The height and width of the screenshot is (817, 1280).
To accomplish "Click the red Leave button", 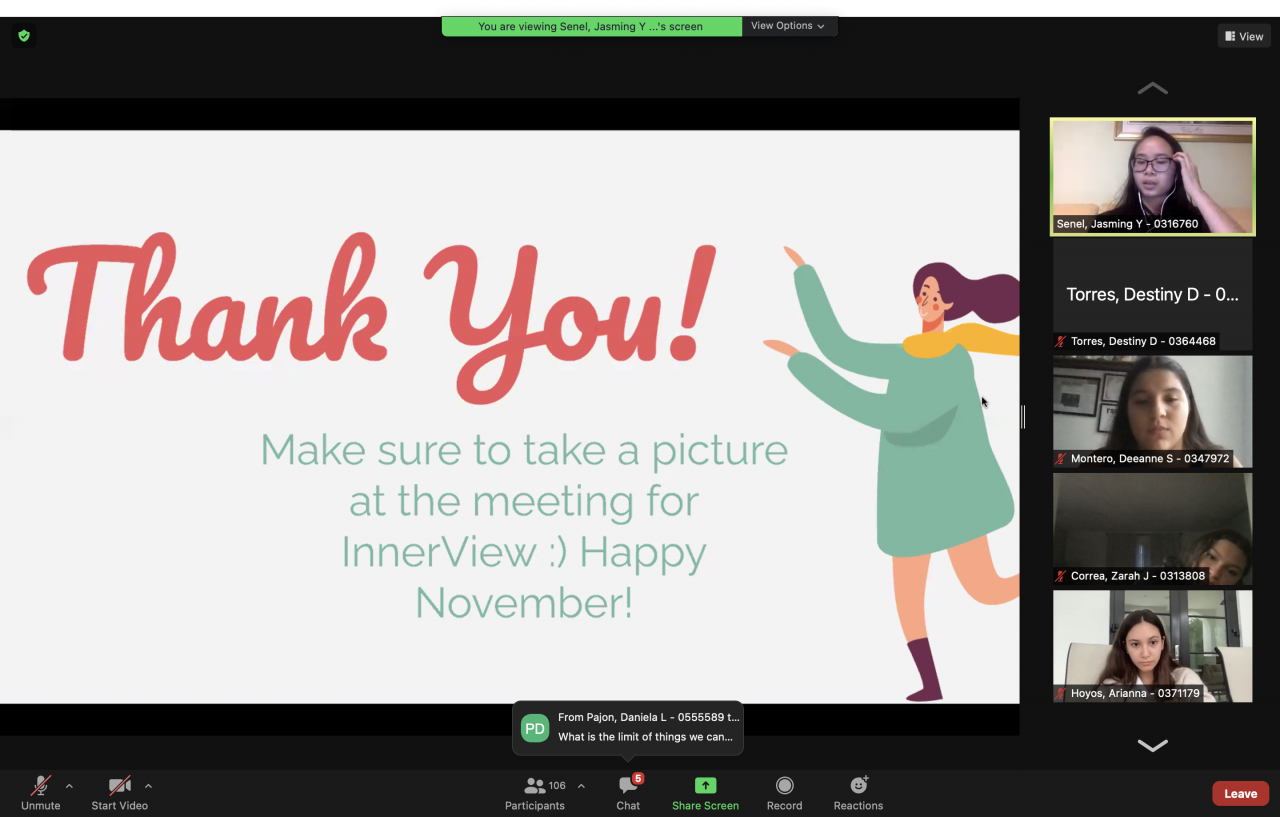I will 1240,794.
